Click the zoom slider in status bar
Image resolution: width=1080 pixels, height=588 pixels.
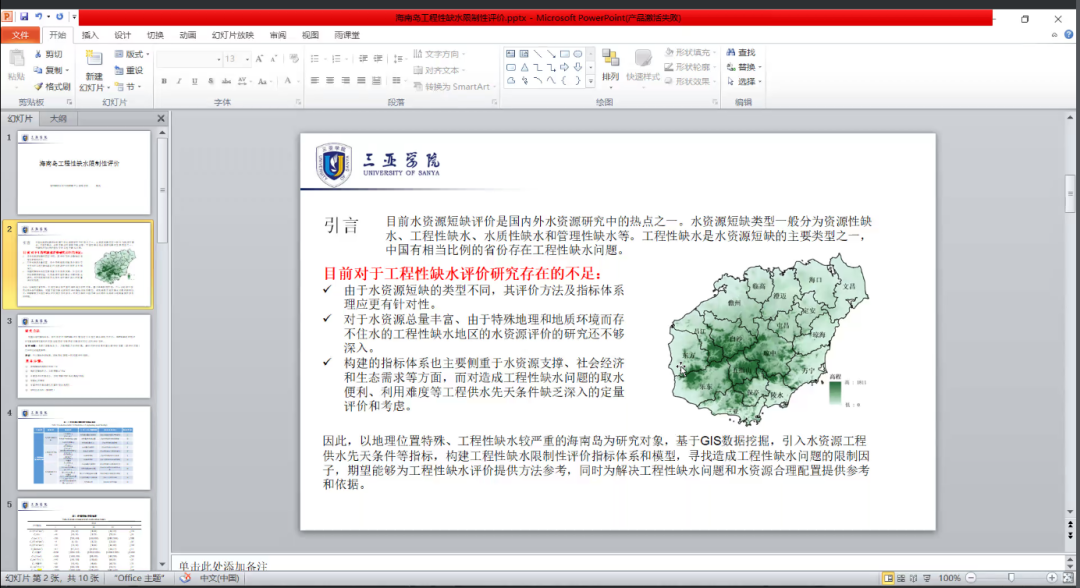tap(1010, 578)
